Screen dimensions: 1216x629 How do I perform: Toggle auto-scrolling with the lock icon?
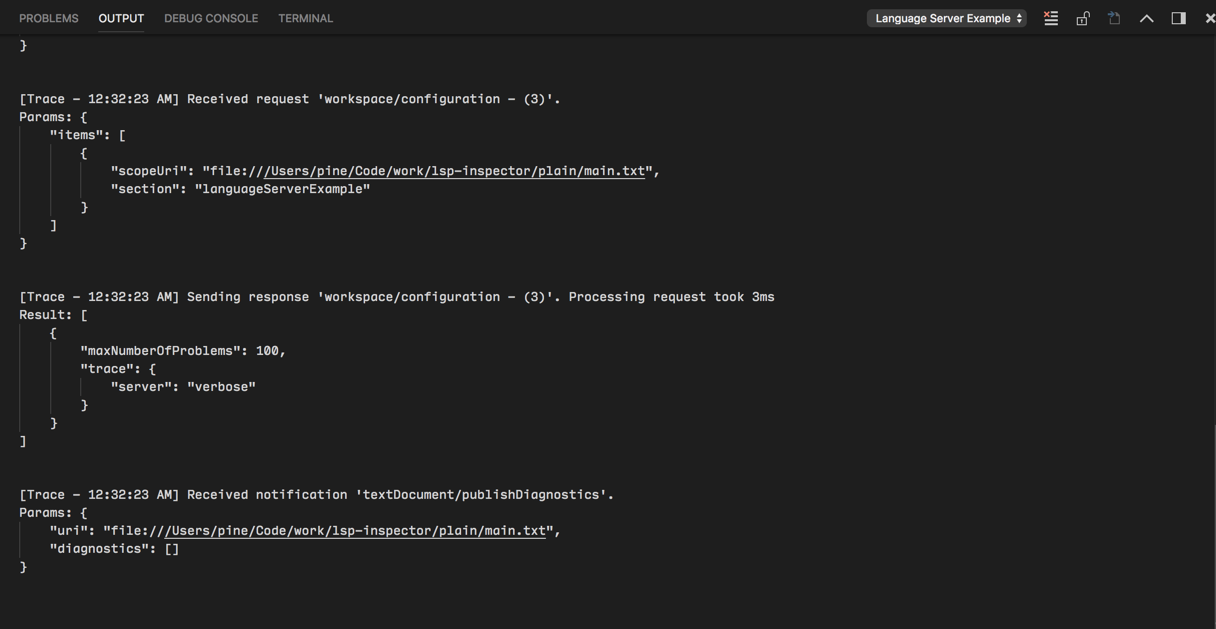[x=1083, y=18]
